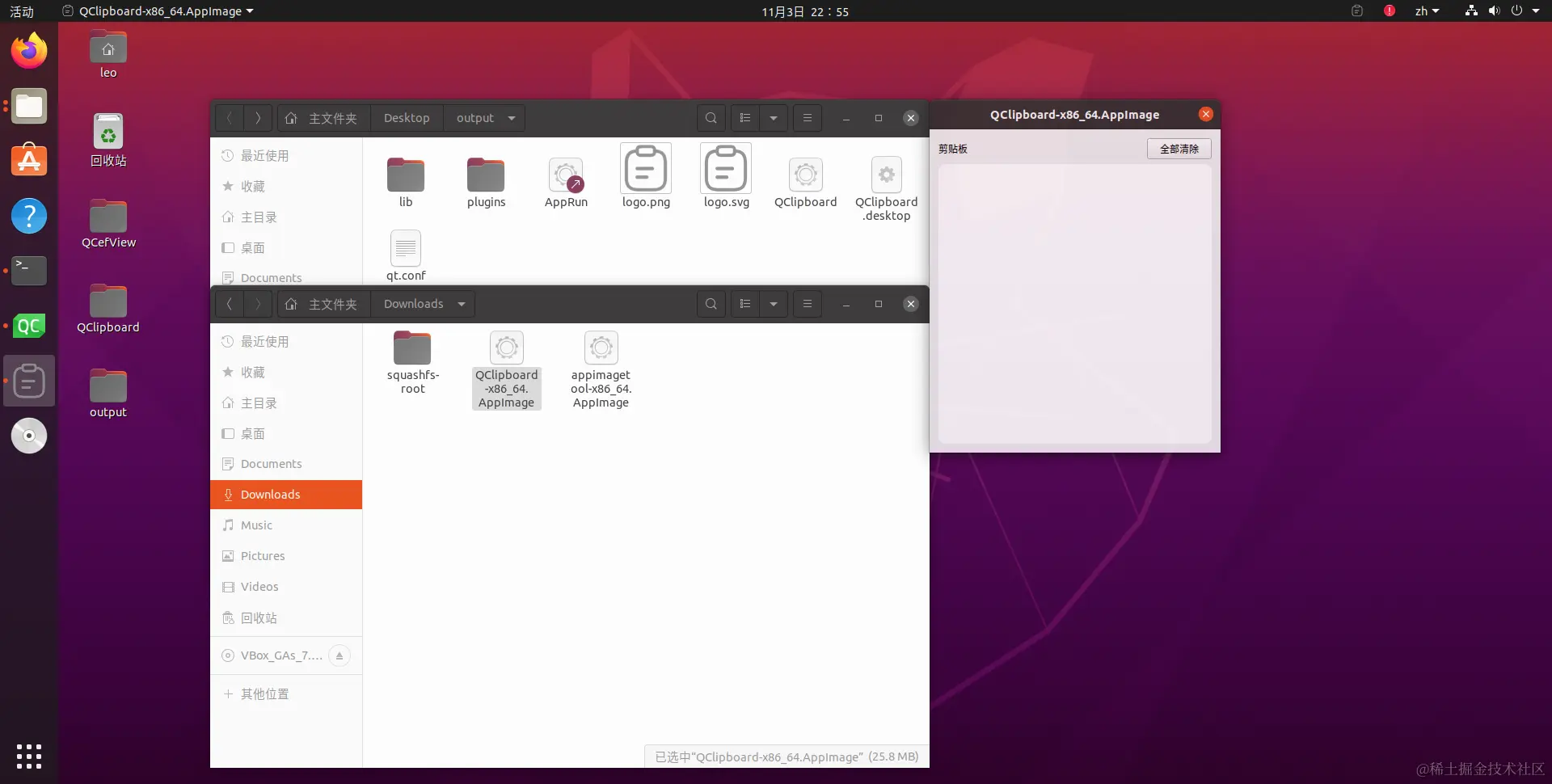The height and width of the screenshot is (784, 1552).
Task: Open the Terminal from the dock
Action: tap(29, 270)
